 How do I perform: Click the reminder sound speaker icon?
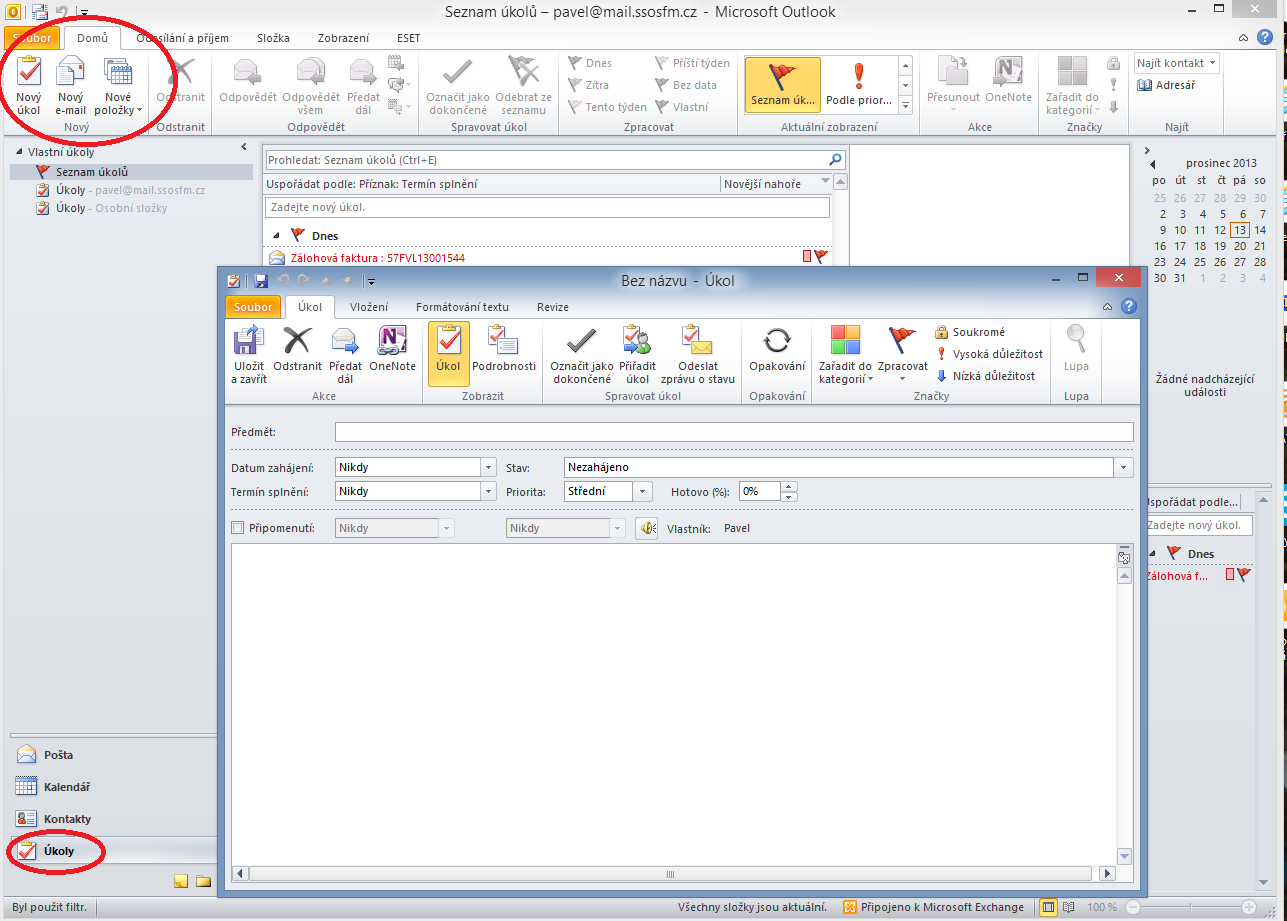(646, 528)
